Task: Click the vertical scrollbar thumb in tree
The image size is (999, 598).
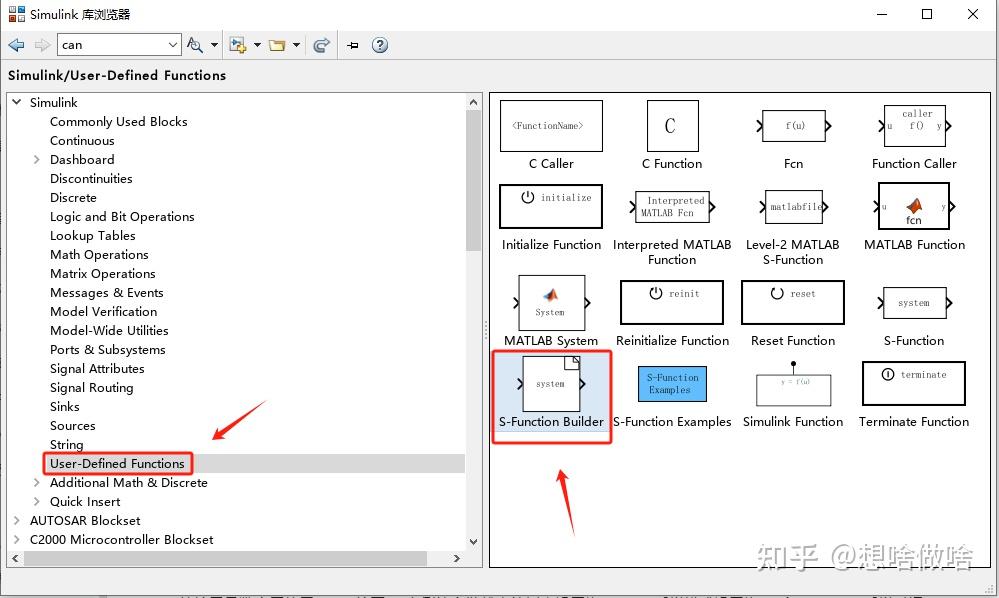Action: click(473, 180)
